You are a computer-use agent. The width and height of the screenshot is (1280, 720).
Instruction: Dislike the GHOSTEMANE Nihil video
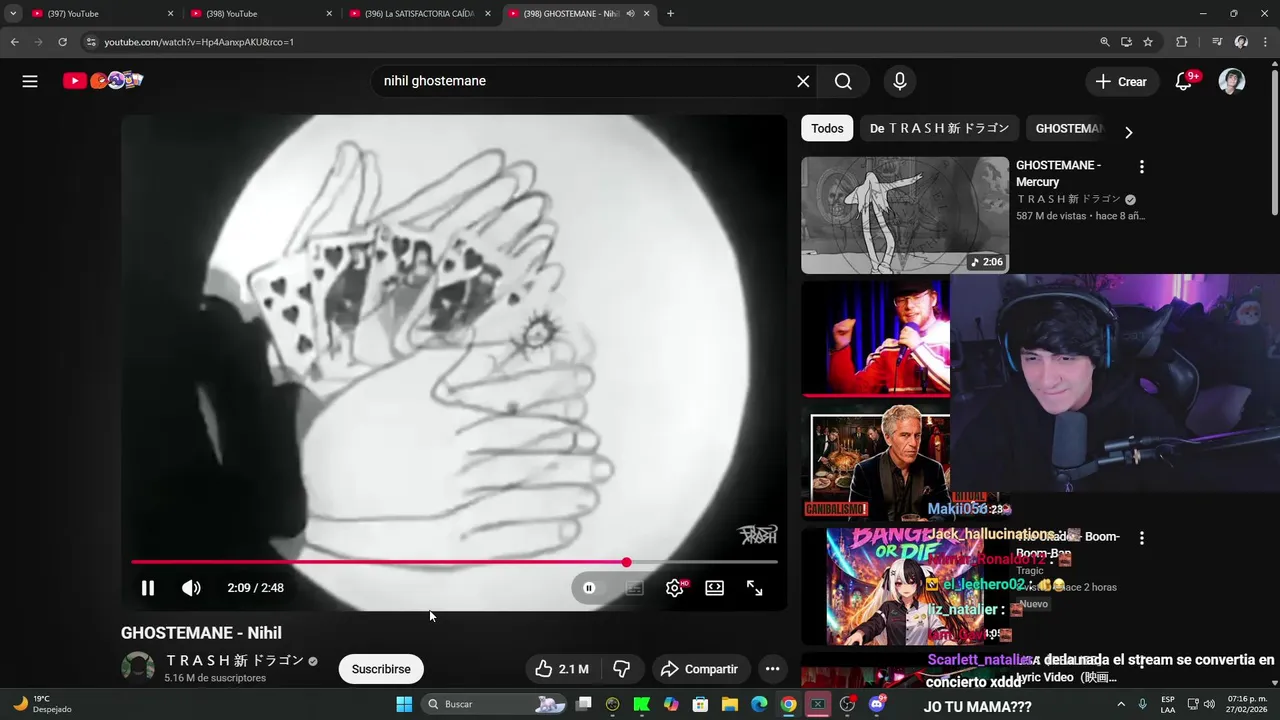pyautogui.click(x=622, y=669)
